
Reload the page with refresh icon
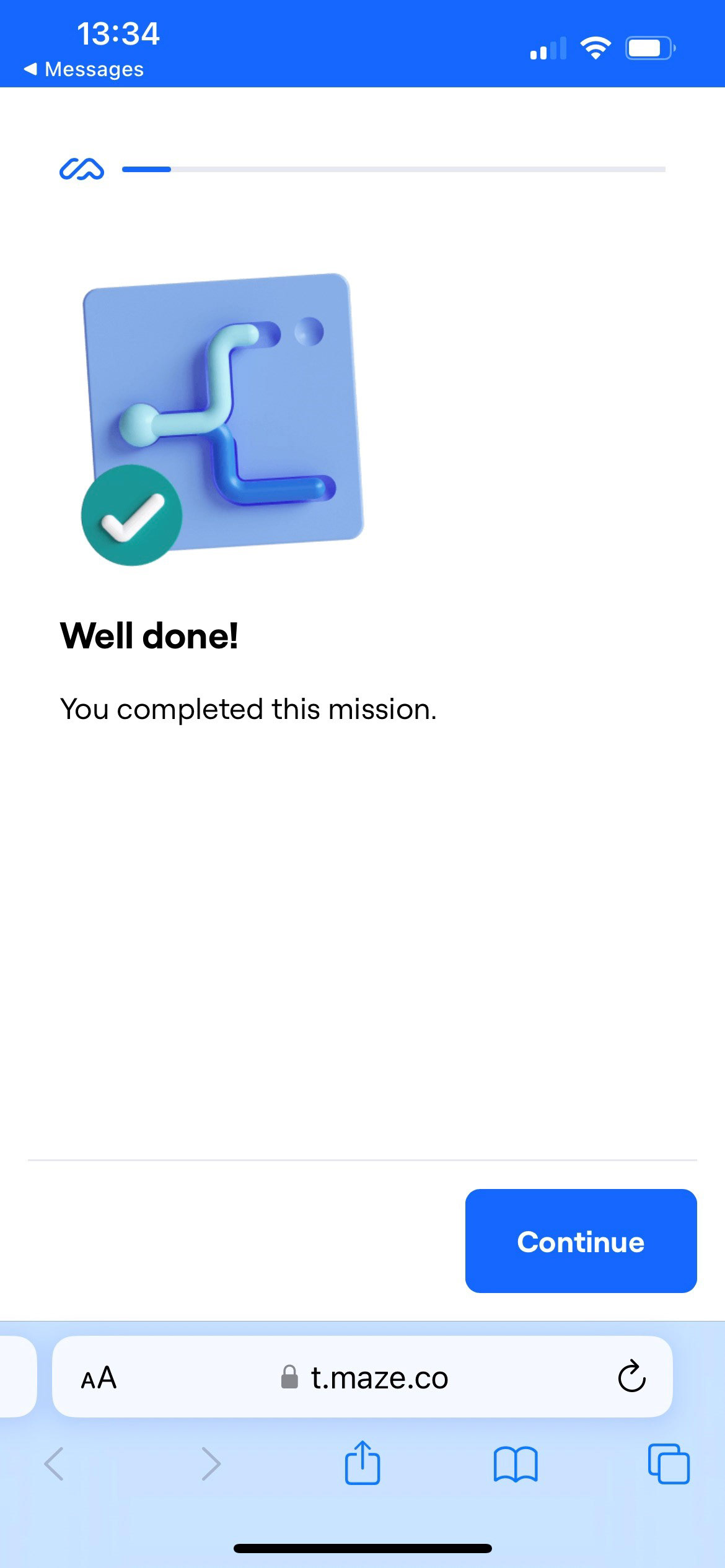(x=631, y=1377)
